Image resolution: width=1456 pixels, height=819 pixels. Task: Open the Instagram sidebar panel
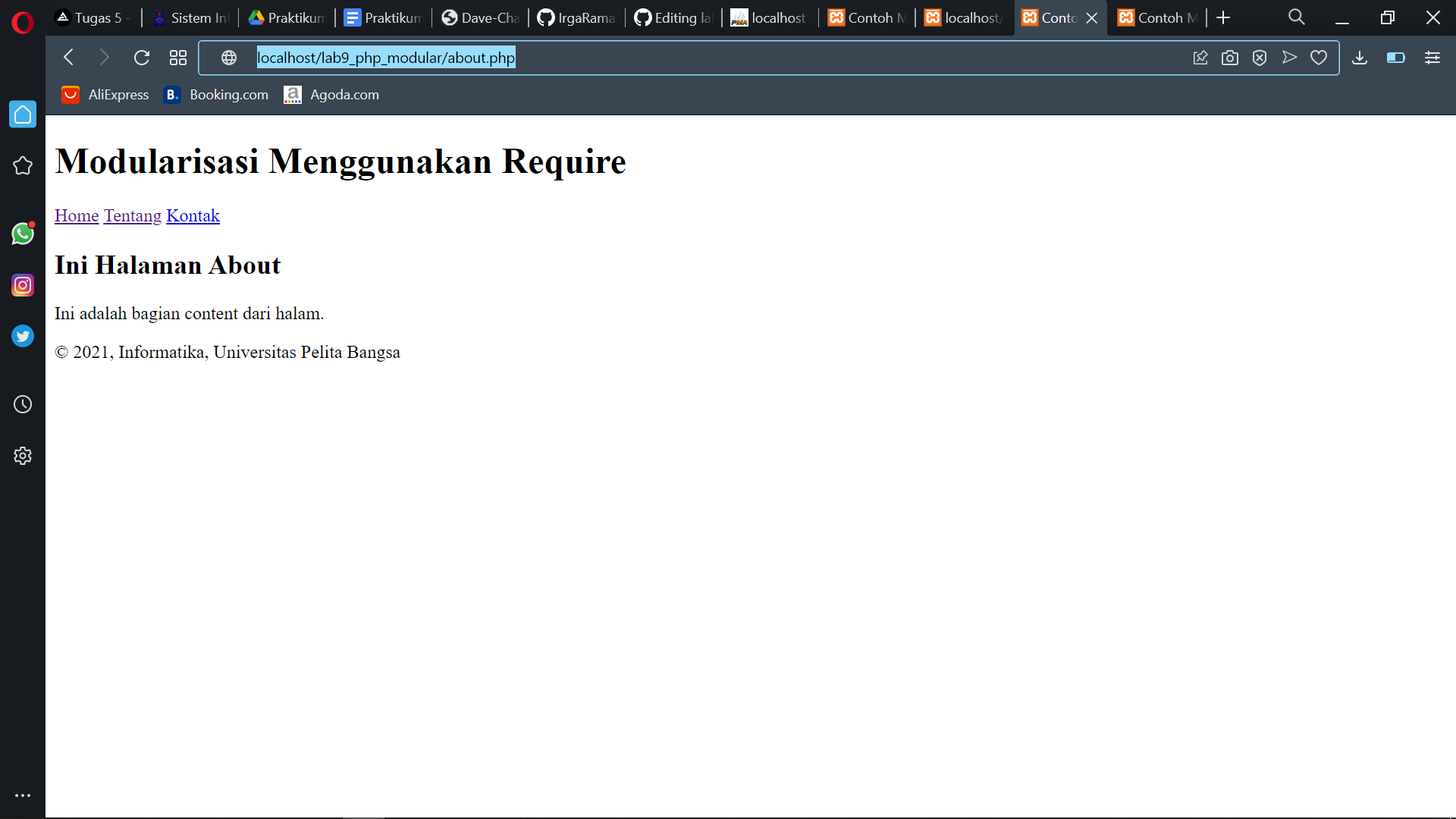[23, 285]
